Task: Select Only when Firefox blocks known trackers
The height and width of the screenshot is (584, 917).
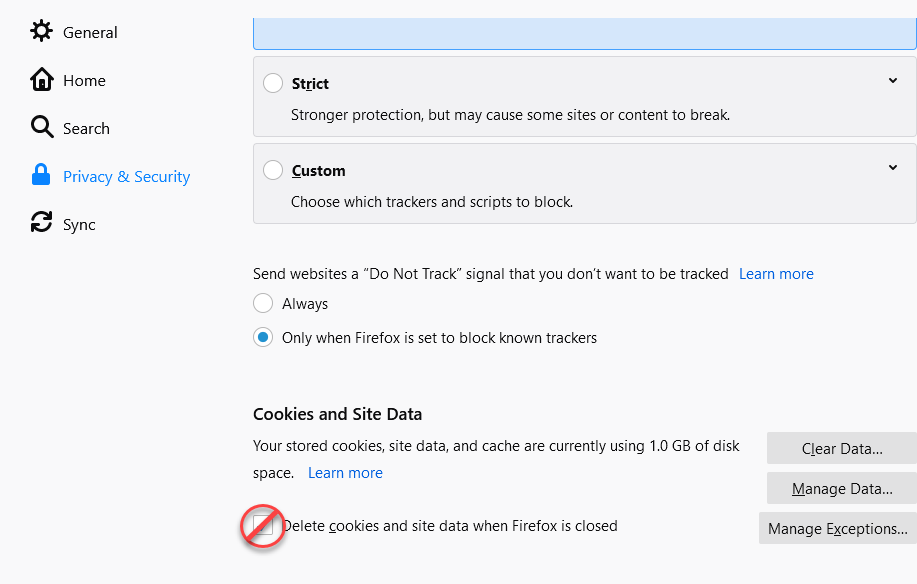Action: (x=263, y=338)
